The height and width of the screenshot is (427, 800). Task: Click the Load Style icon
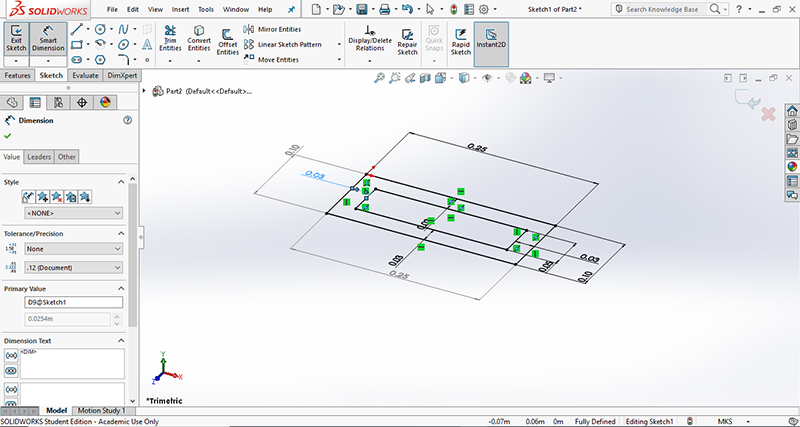pos(85,196)
